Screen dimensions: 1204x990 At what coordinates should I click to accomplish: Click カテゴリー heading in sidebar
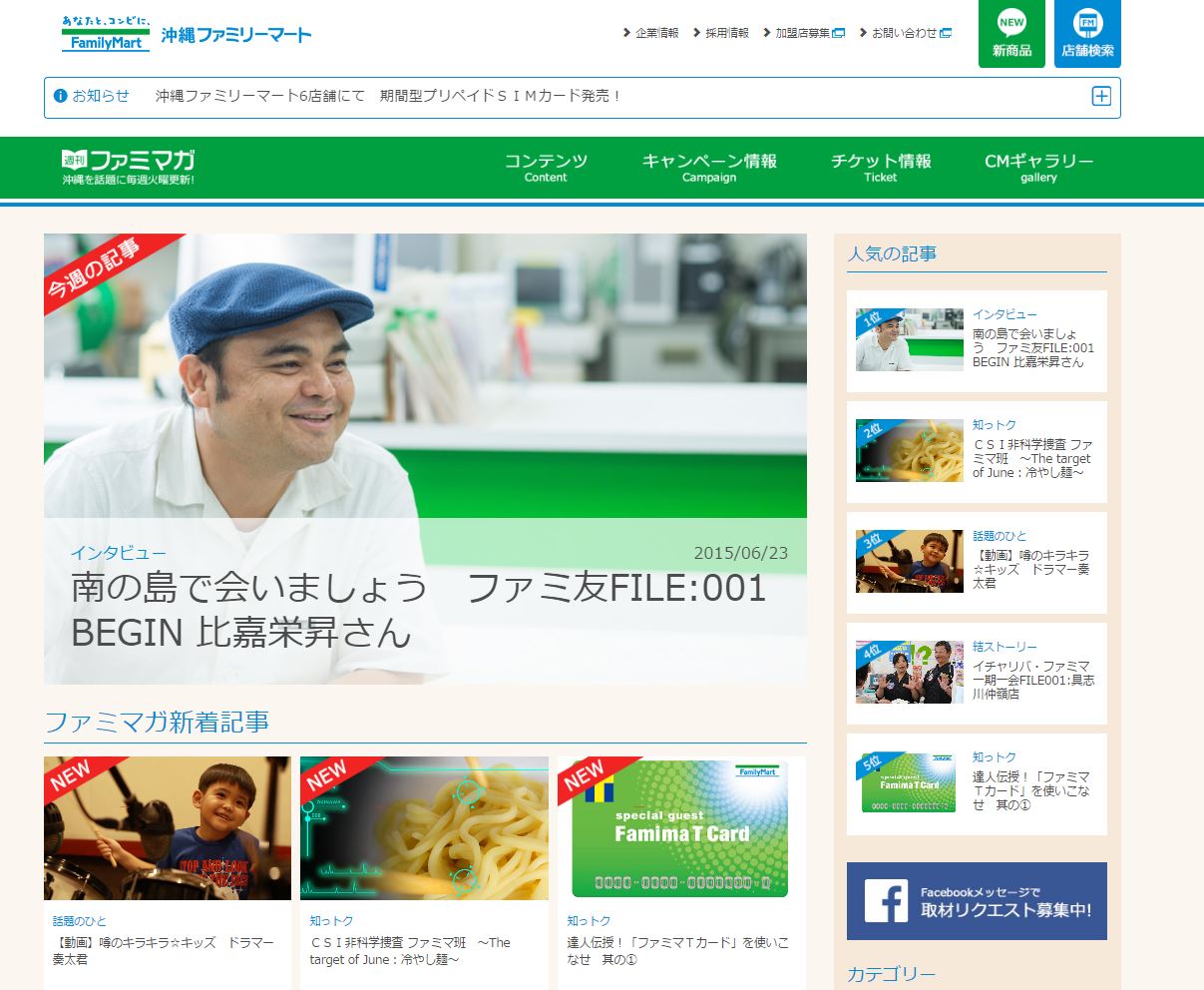[892, 974]
